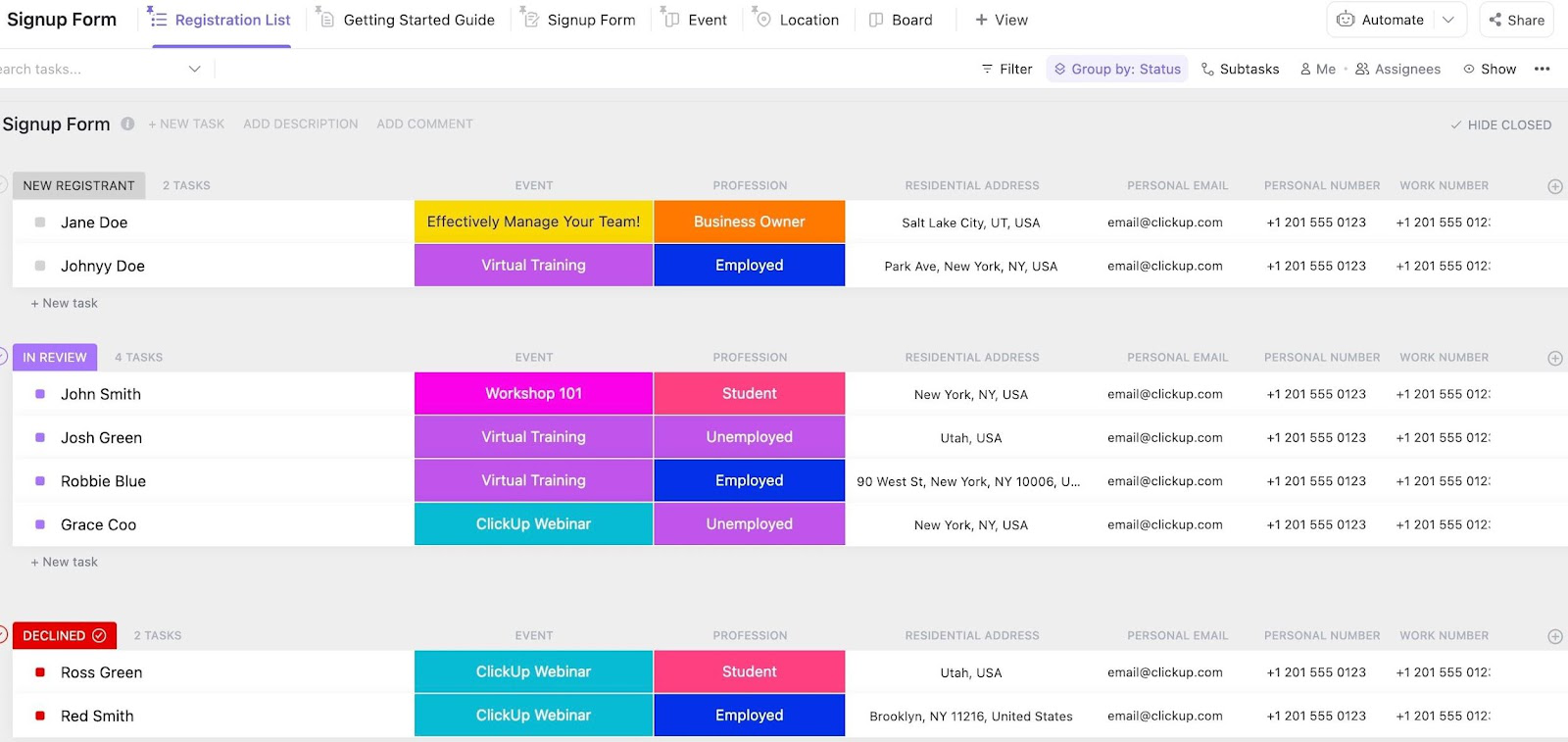Add column with plus icon in New Registrant header
This screenshot has width=1568, height=742.
click(1554, 186)
